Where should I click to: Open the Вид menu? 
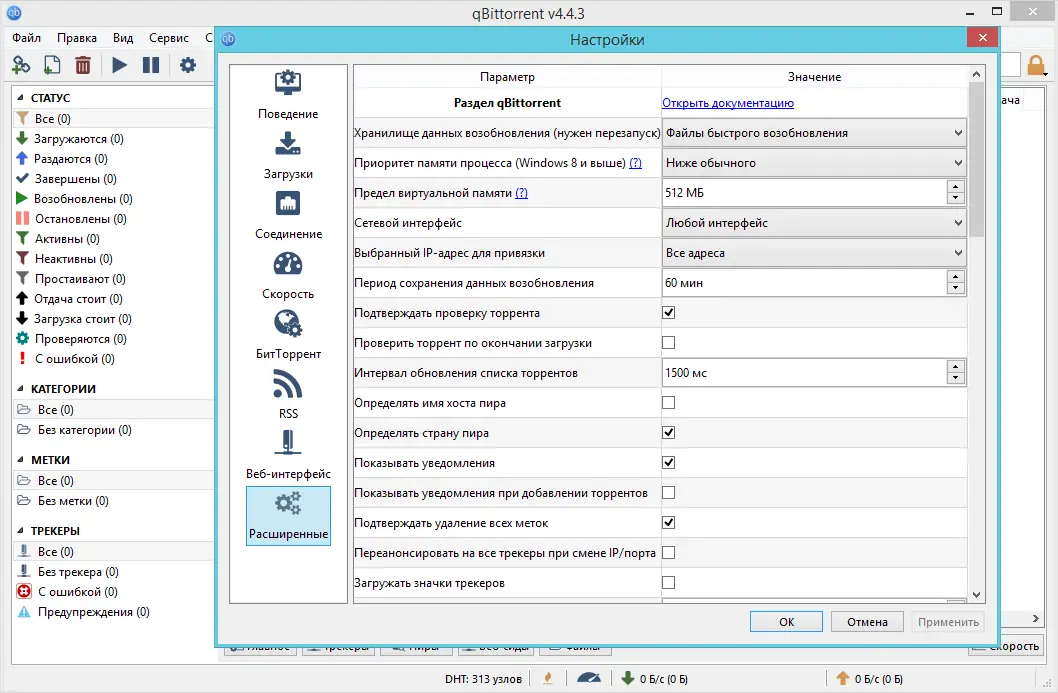(123, 38)
